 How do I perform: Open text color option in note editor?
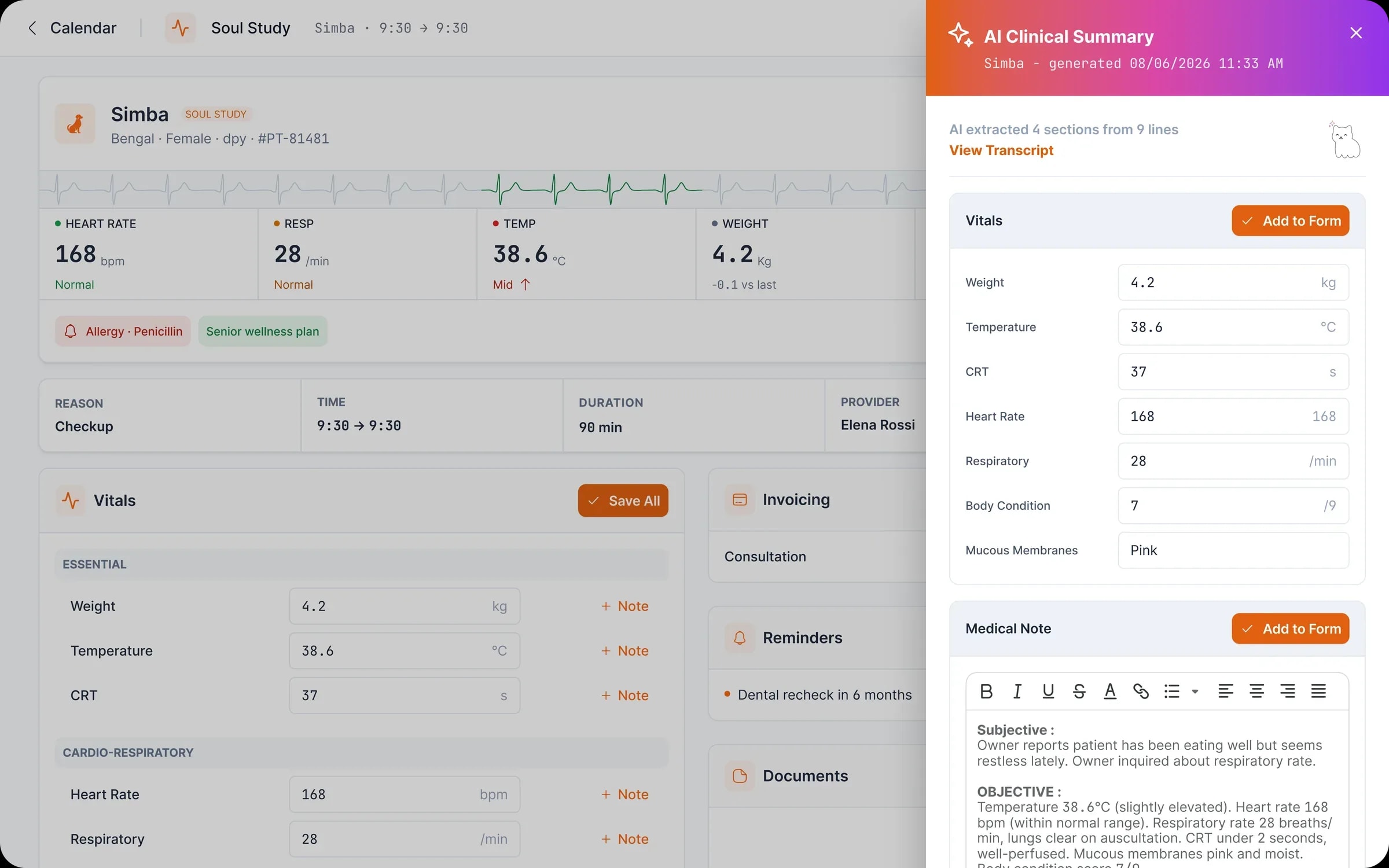1109,691
